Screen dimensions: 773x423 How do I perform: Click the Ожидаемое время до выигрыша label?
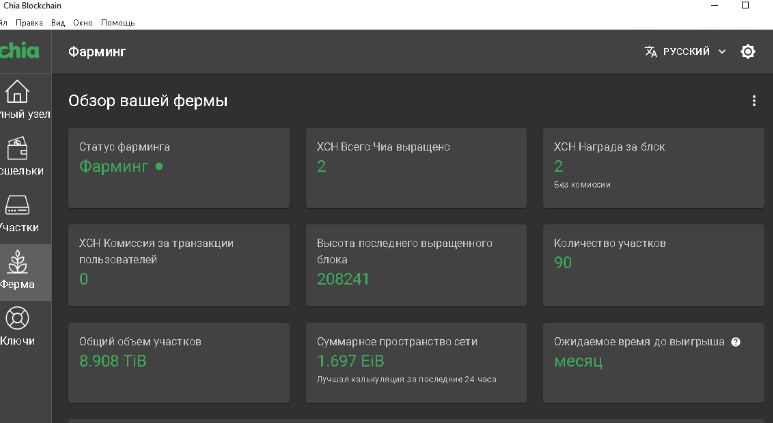point(639,342)
